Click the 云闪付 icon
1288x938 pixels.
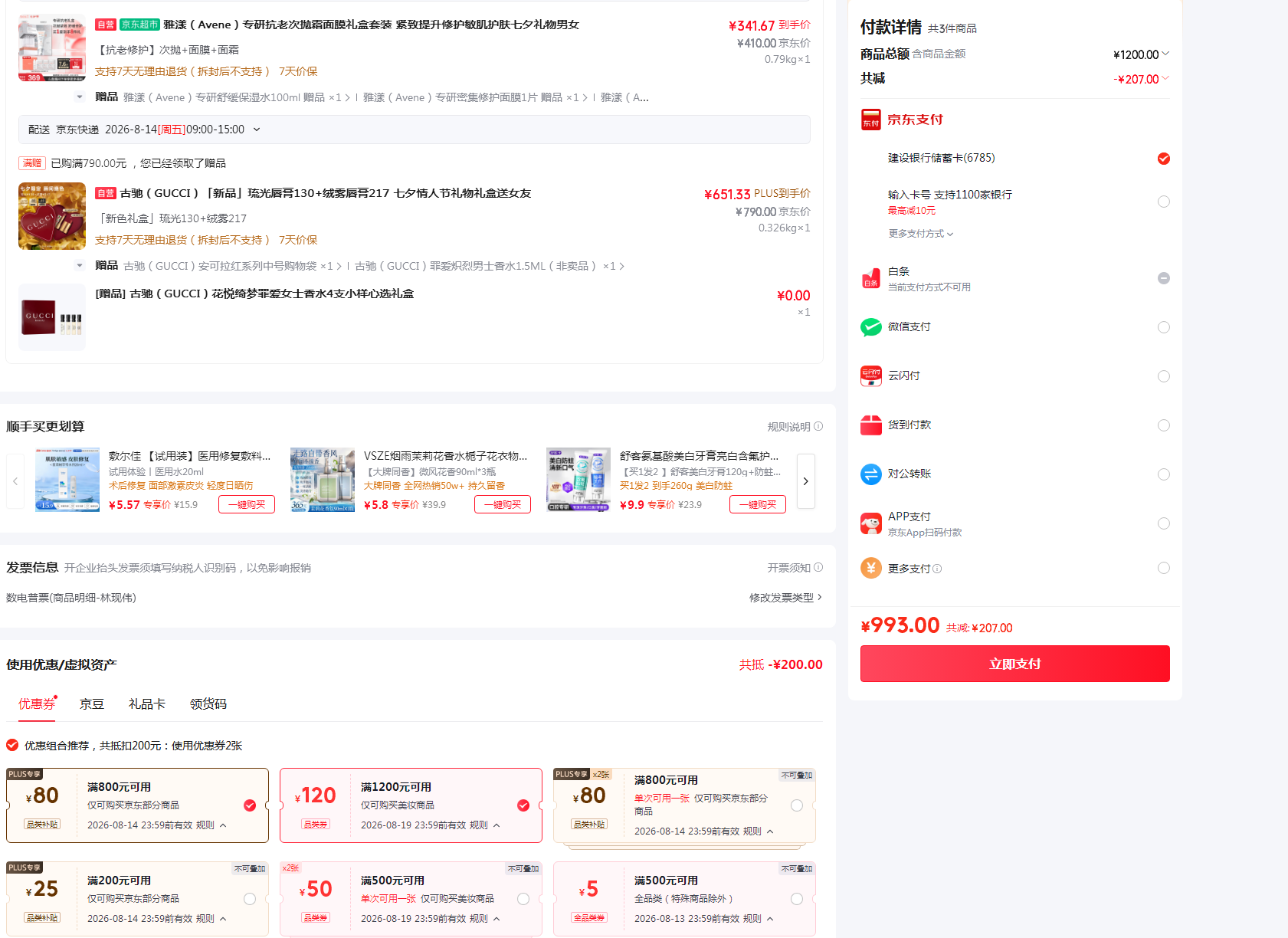coord(870,376)
